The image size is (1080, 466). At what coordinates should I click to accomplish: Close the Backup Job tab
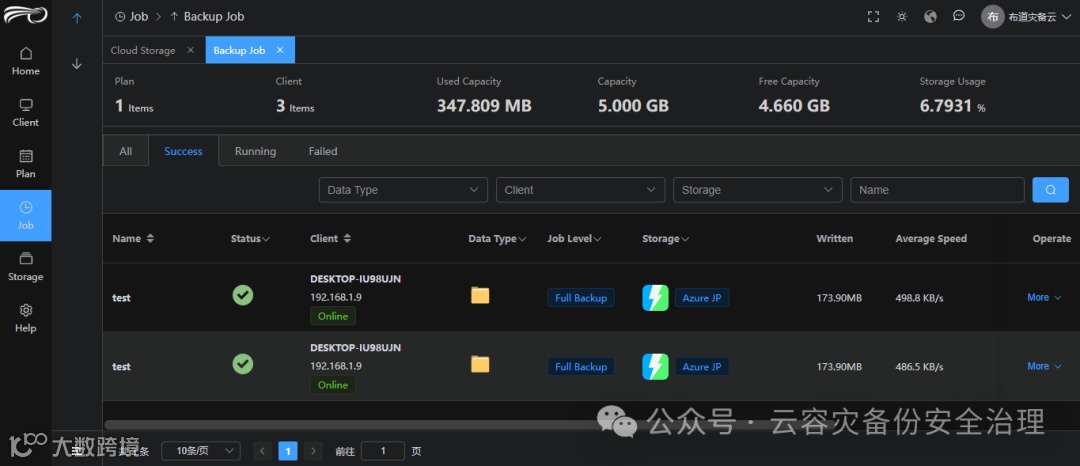pyautogui.click(x=280, y=50)
